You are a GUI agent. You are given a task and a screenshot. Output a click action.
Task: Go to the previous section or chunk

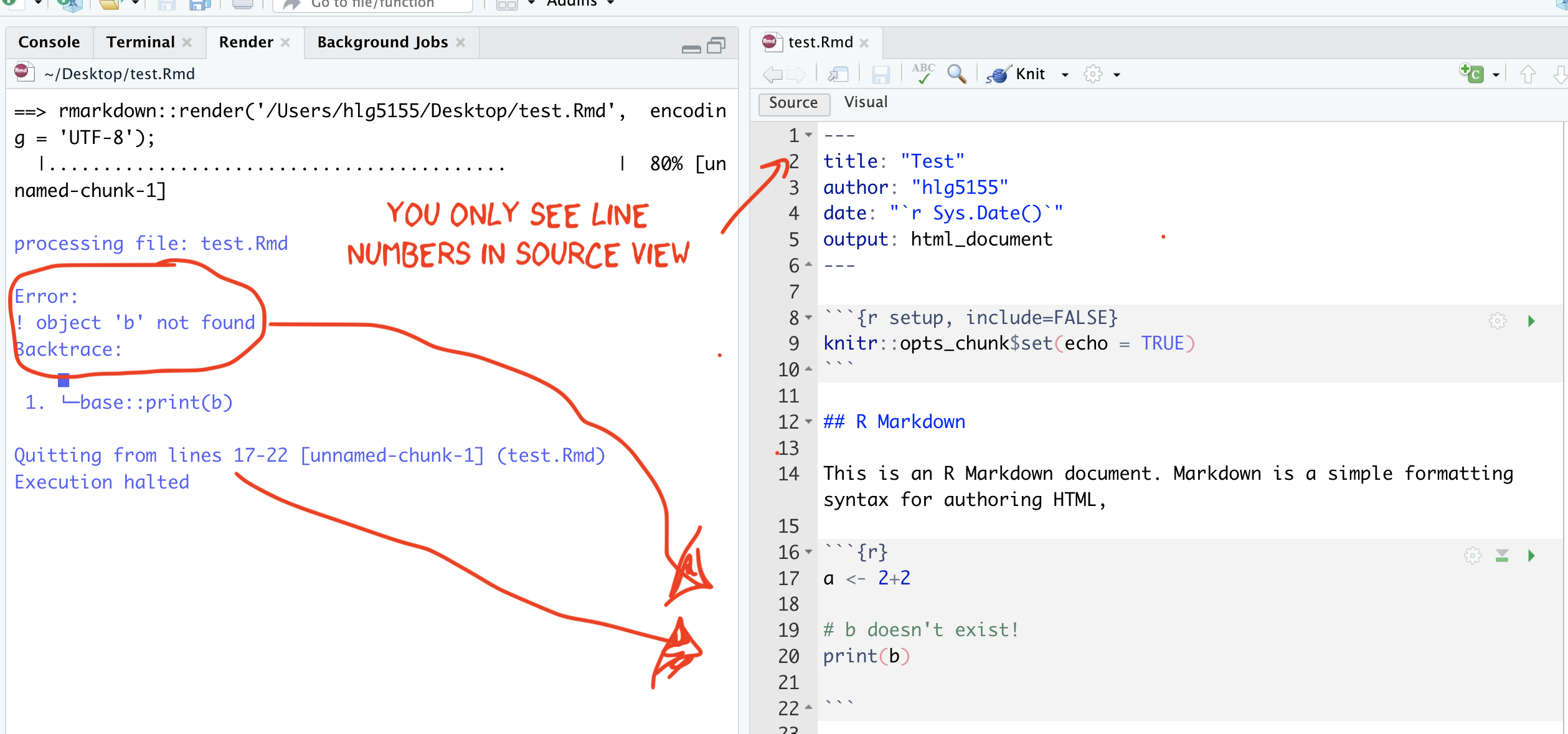pyautogui.click(x=1528, y=75)
